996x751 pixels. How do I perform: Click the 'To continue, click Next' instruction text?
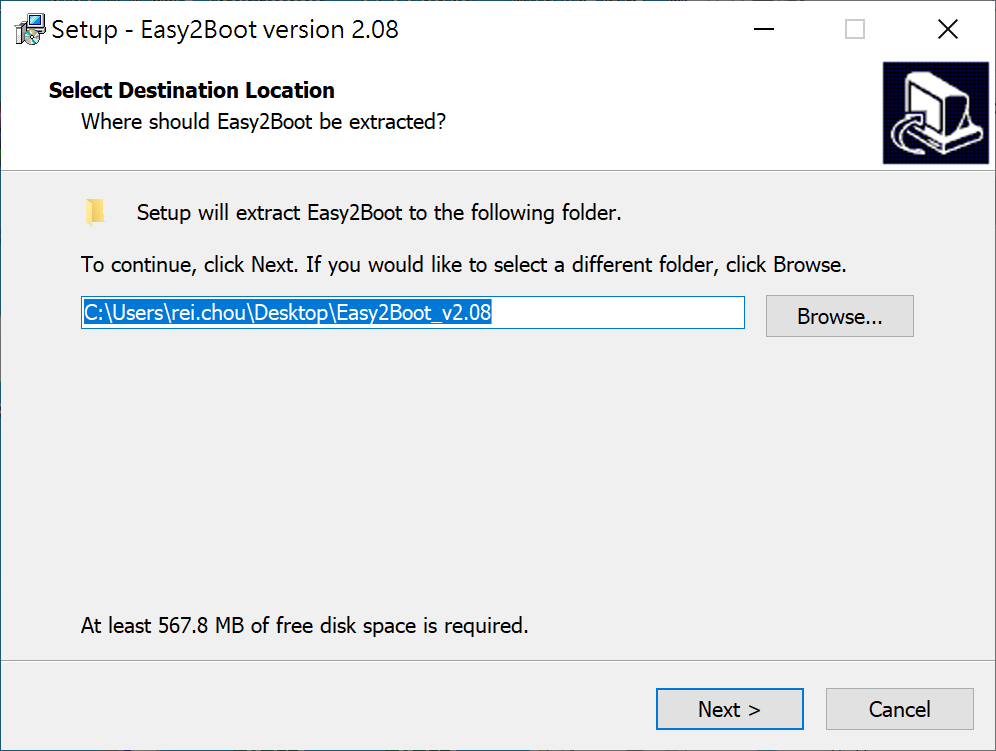[x=463, y=265]
